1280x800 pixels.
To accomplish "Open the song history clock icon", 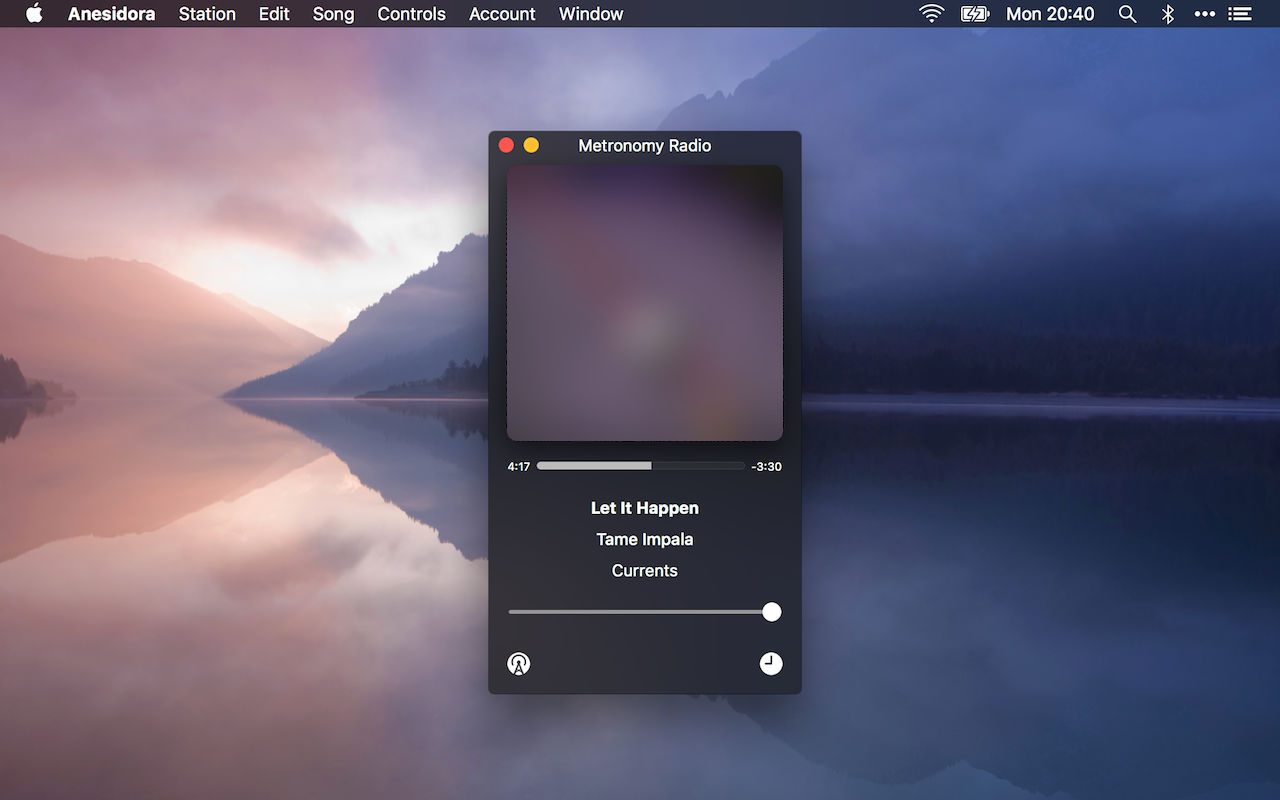I will click(771, 663).
